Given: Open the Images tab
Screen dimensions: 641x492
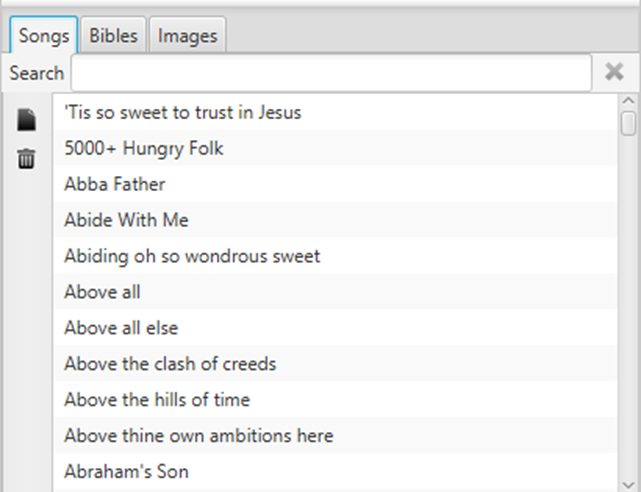Looking at the screenshot, I should point(187,36).
